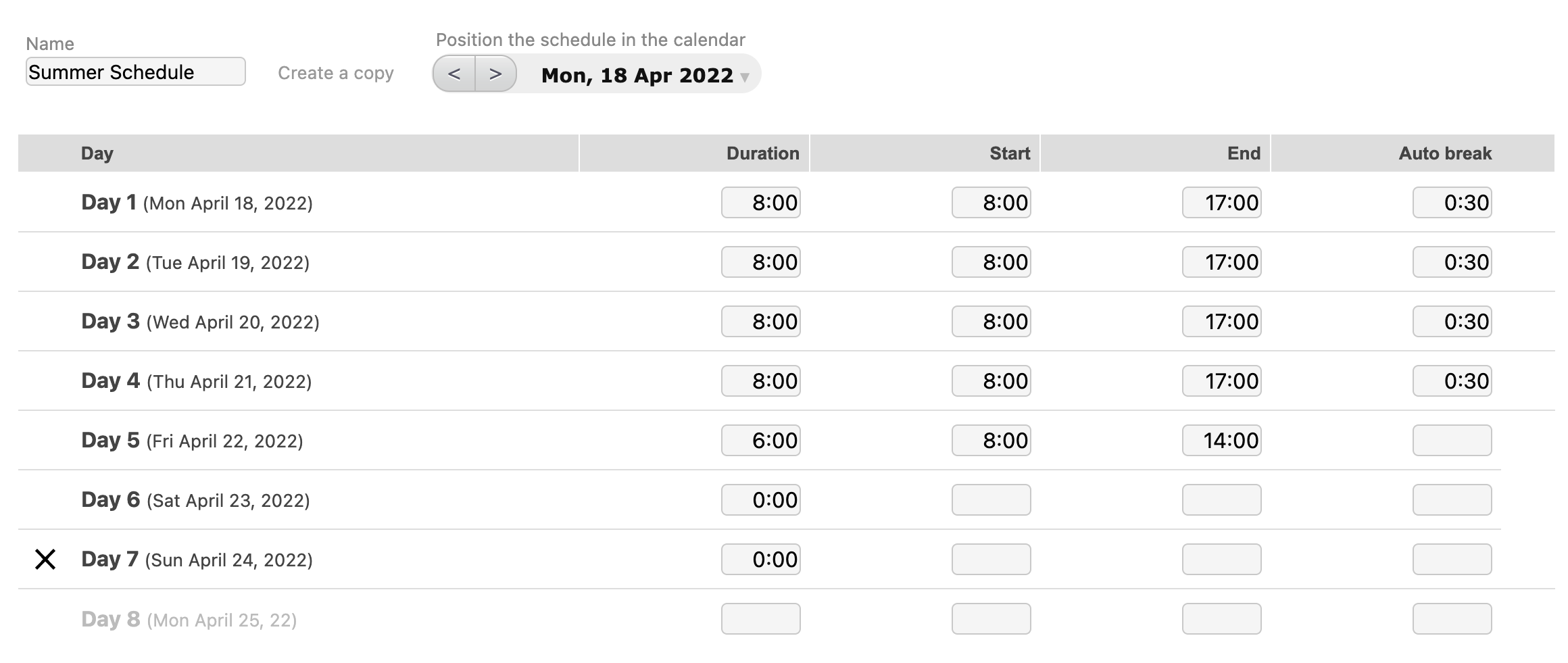The width and height of the screenshot is (1568, 663).
Task: Advance schedule position with right arrow
Action: (495, 74)
